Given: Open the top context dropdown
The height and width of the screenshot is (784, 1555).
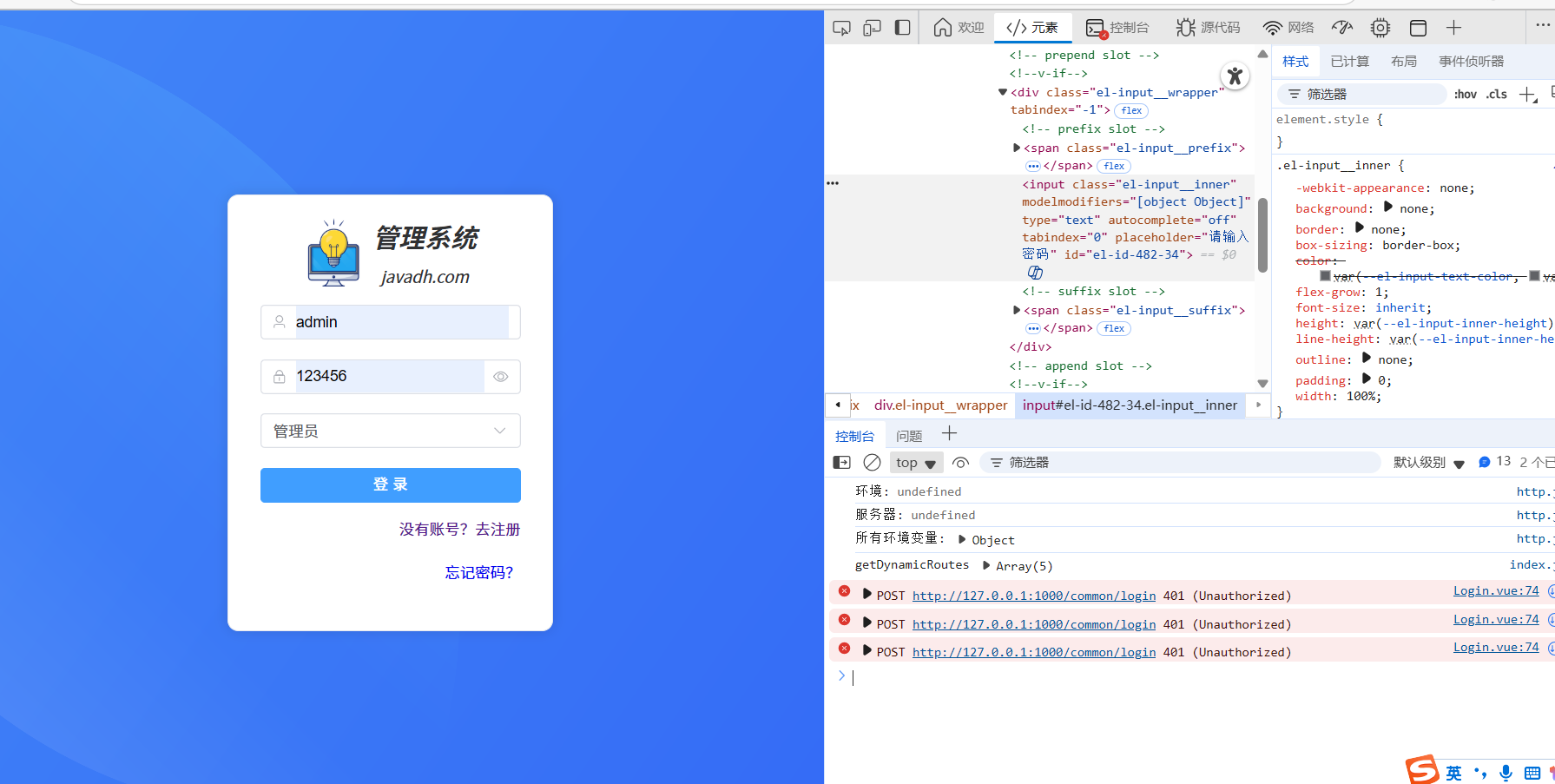Looking at the screenshot, I should pos(916,463).
